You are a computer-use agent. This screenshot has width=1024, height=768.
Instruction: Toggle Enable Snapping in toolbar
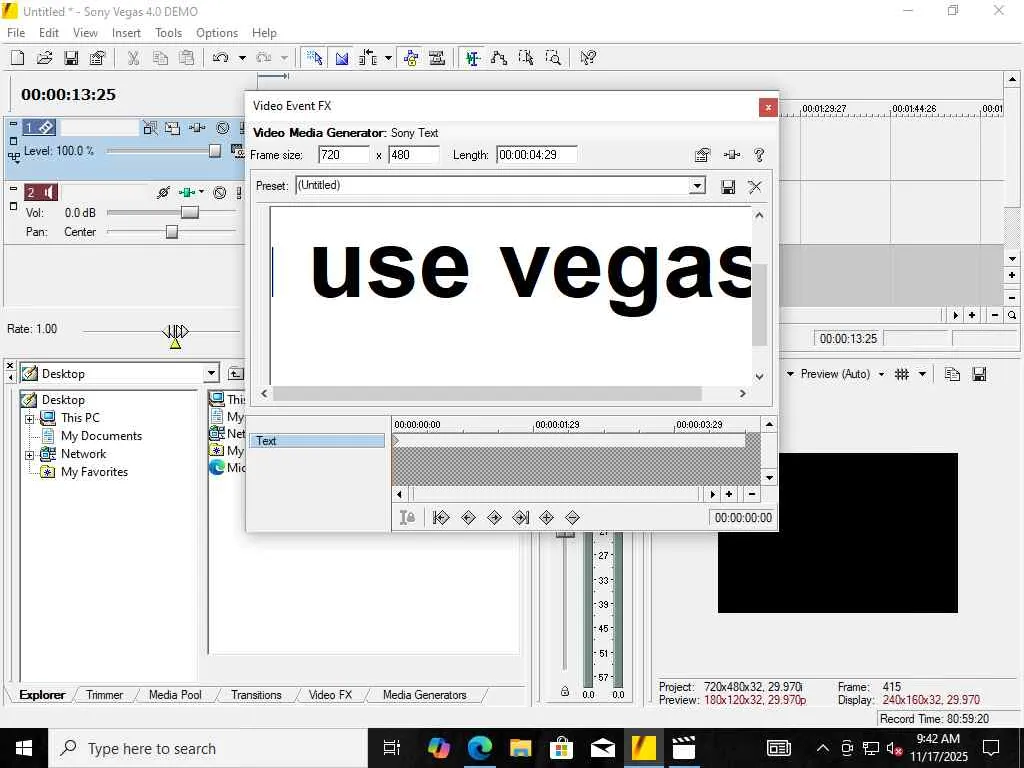pyautogui.click(x=314, y=57)
